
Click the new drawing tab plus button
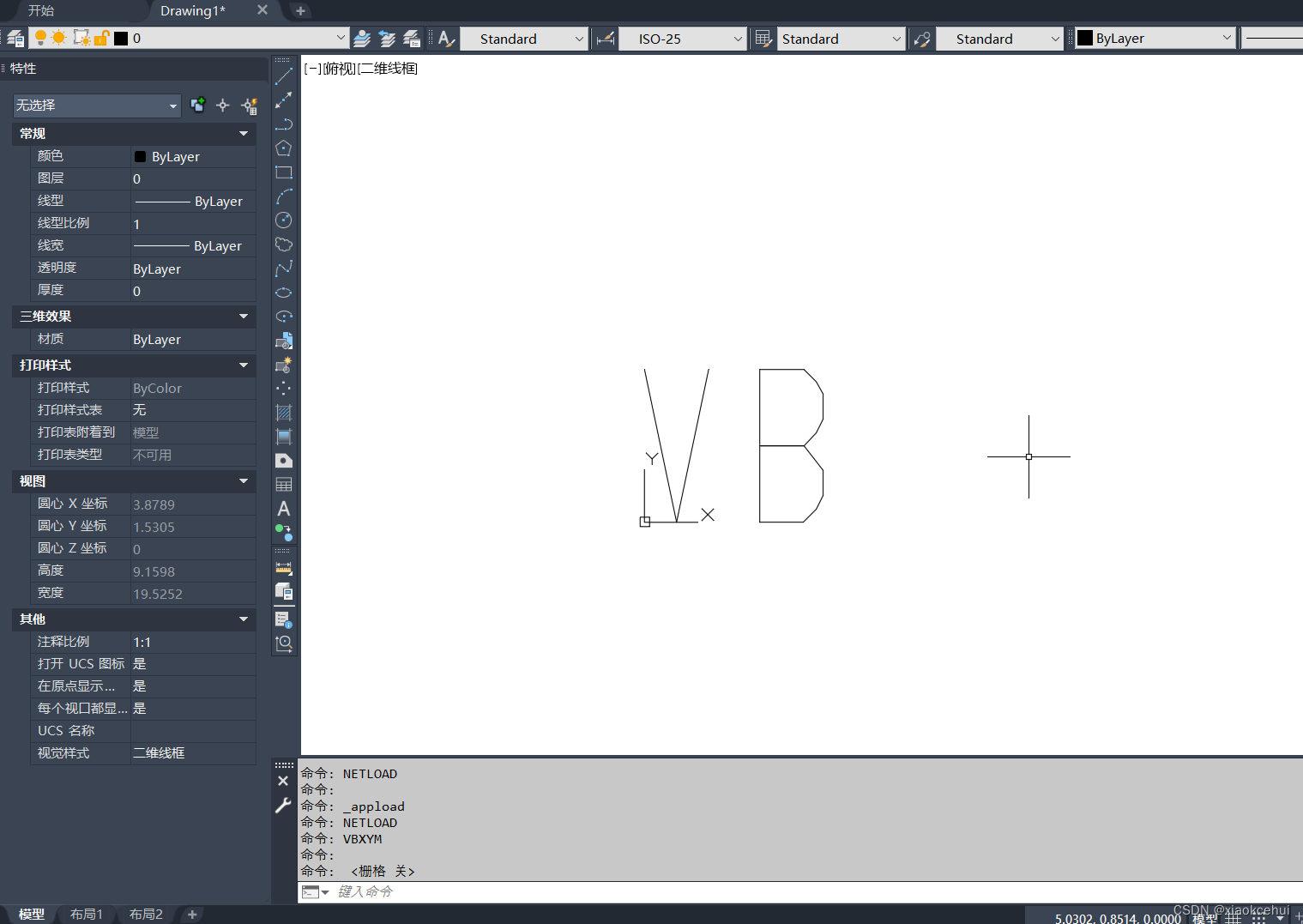point(300,11)
